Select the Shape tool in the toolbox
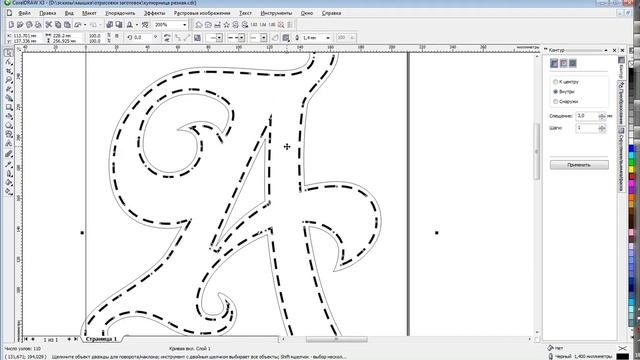The height and width of the screenshot is (360, 640). 9,62
